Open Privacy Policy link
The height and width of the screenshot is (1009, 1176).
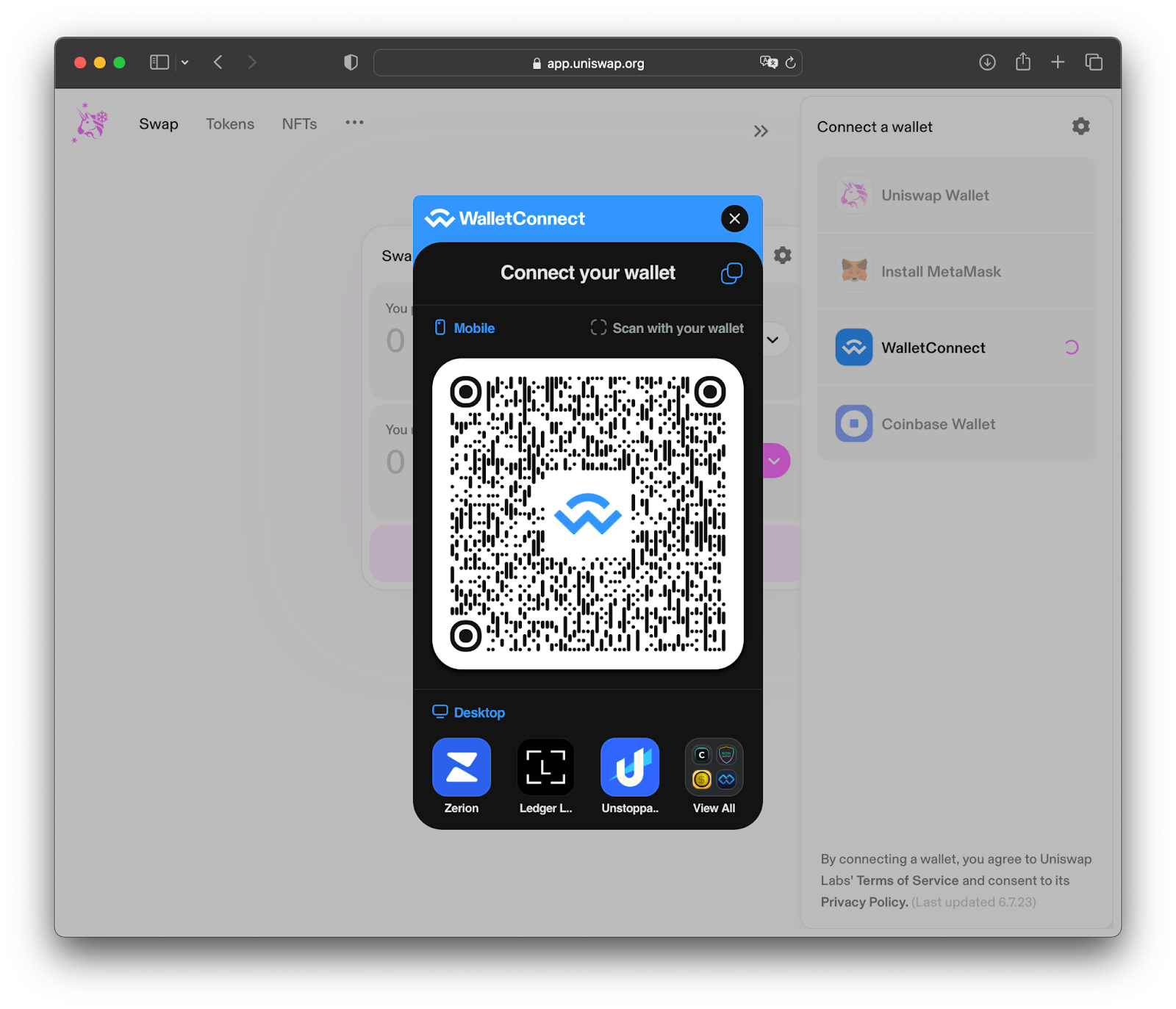[x=864, y=902]
